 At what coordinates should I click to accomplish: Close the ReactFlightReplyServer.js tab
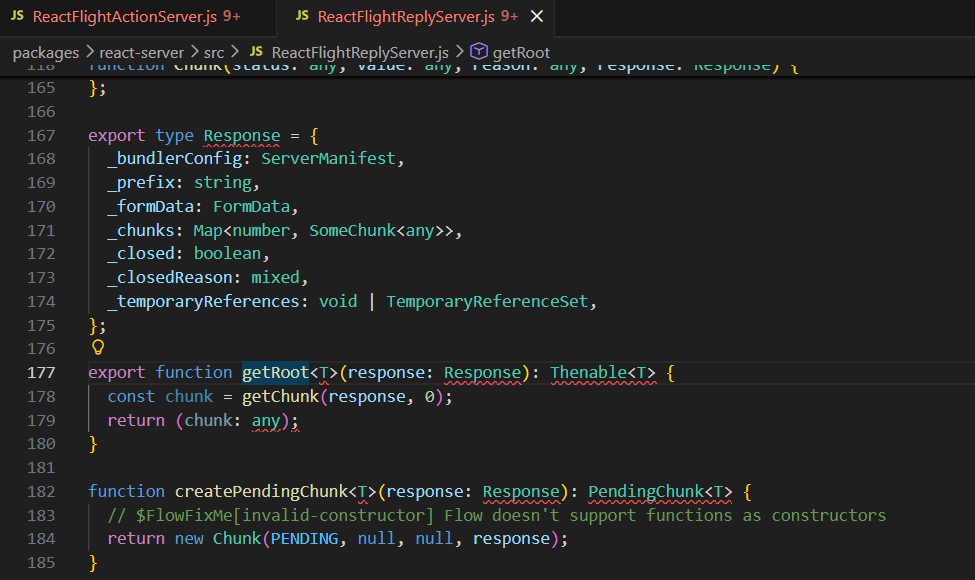coord(538,17)
